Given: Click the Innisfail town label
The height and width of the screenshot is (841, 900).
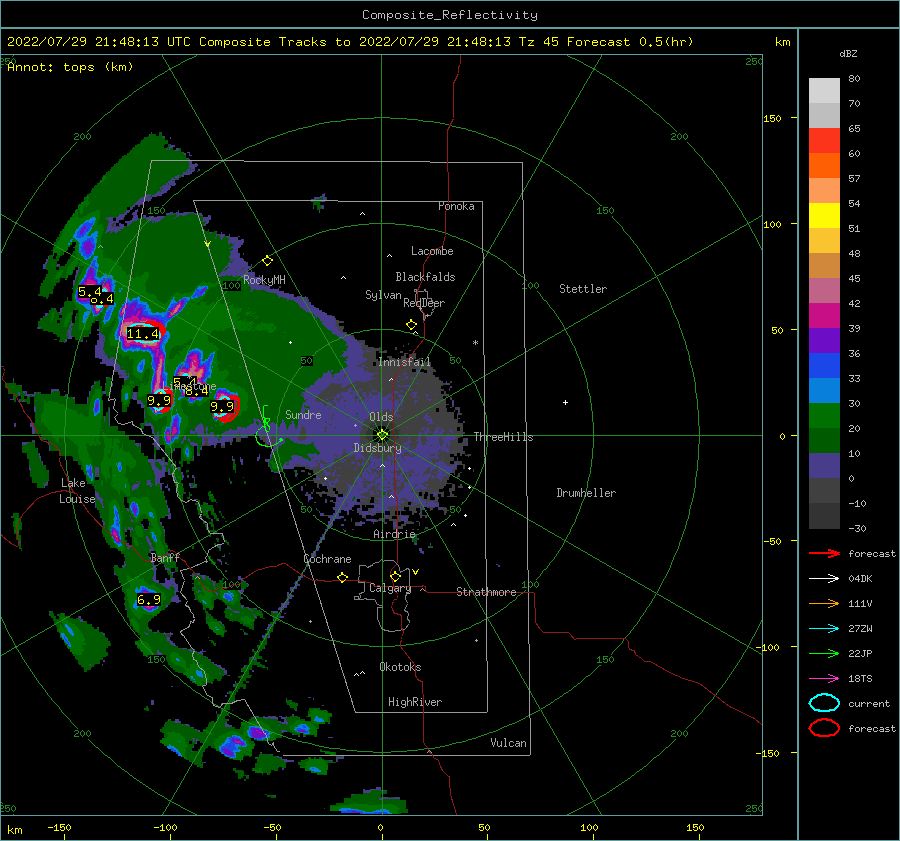Looking at the screenshot, I should tap(404, 362).
